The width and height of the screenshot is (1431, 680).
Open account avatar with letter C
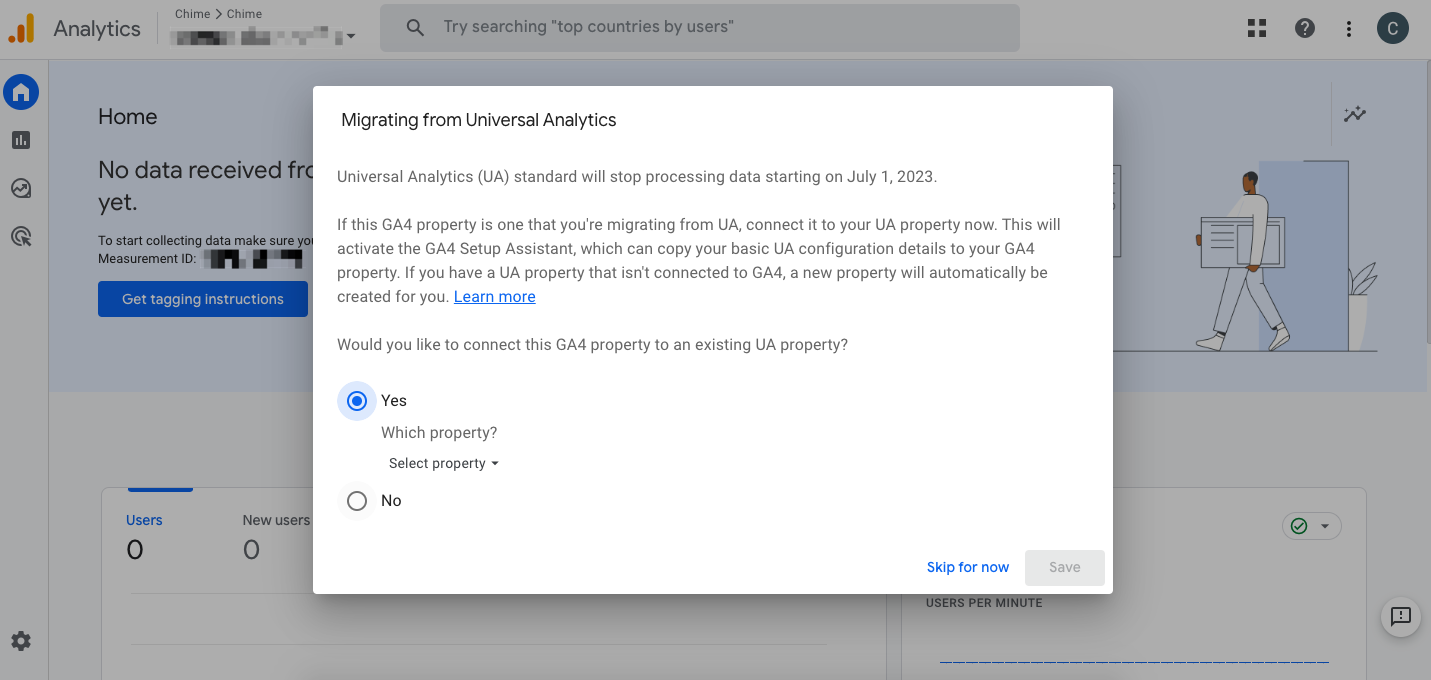coord(1393,28)
